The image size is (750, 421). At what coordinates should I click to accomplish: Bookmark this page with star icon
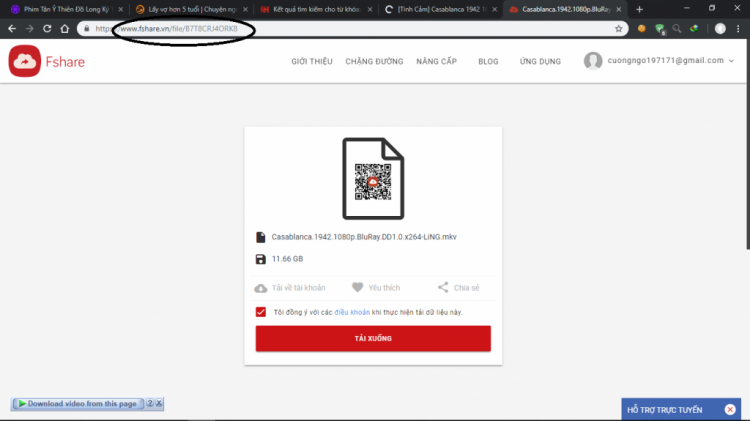(x=618, y=29)
